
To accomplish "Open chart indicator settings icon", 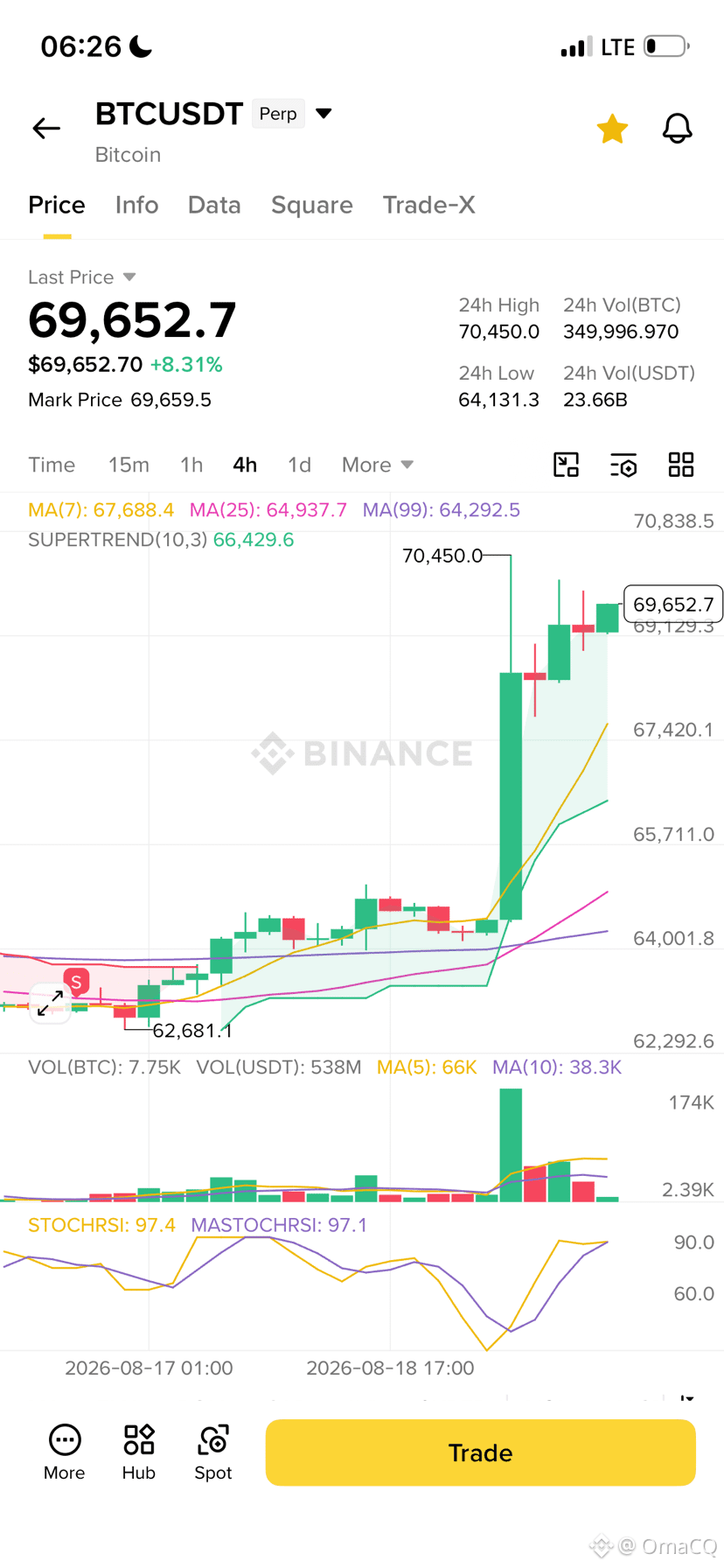I will coord(623,465).
